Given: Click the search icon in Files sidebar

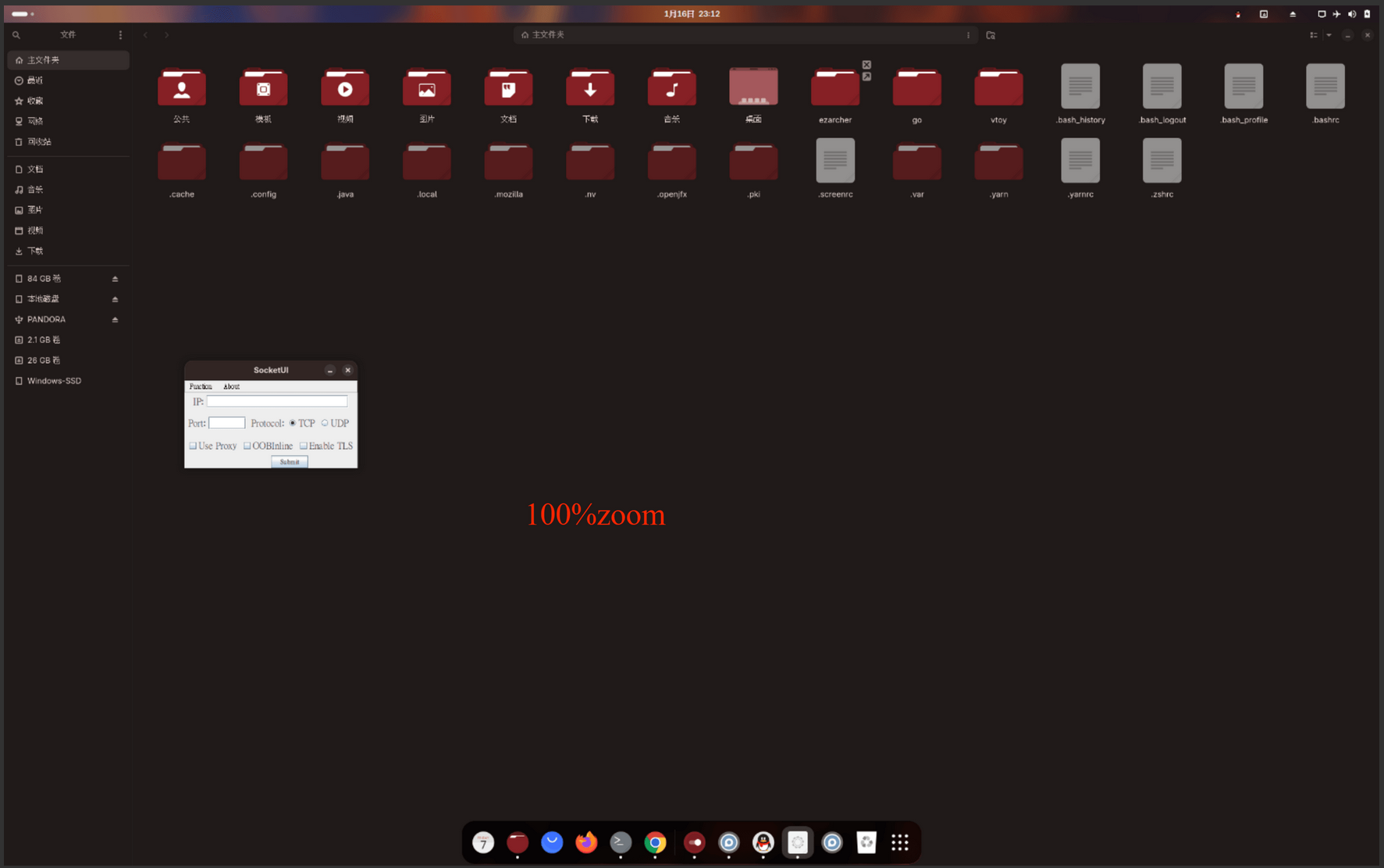Looking at the screenshot, I should click(x=16, y=35).
